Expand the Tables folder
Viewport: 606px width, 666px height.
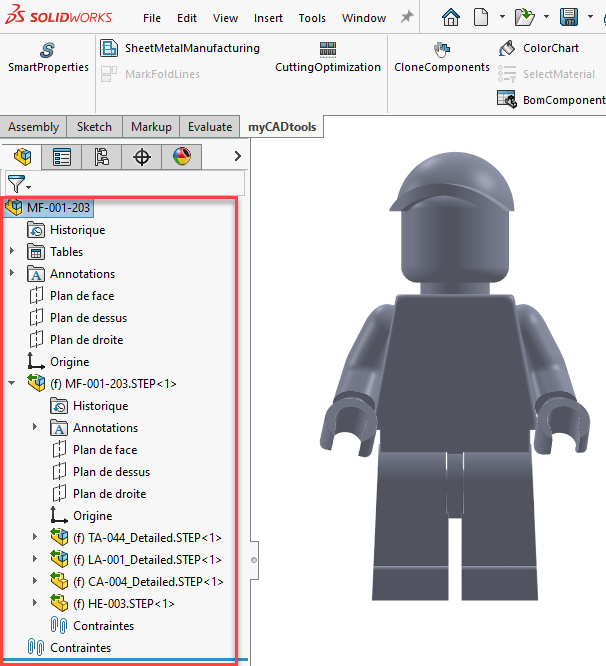tap(12, 251)
